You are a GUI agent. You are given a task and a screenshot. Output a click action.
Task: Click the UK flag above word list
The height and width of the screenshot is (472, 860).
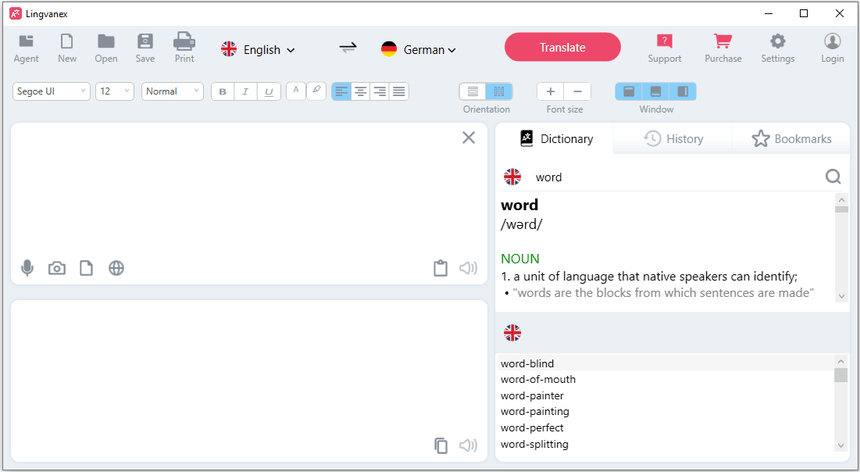[512, 333]
